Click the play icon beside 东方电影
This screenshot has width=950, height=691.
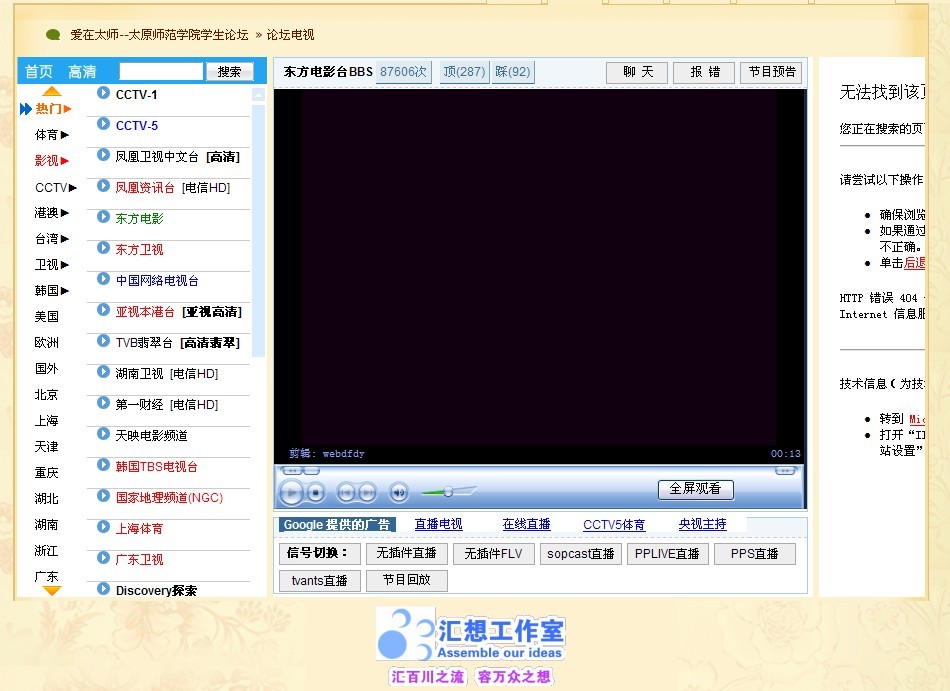pyautogui.click(x=104, y=217)
